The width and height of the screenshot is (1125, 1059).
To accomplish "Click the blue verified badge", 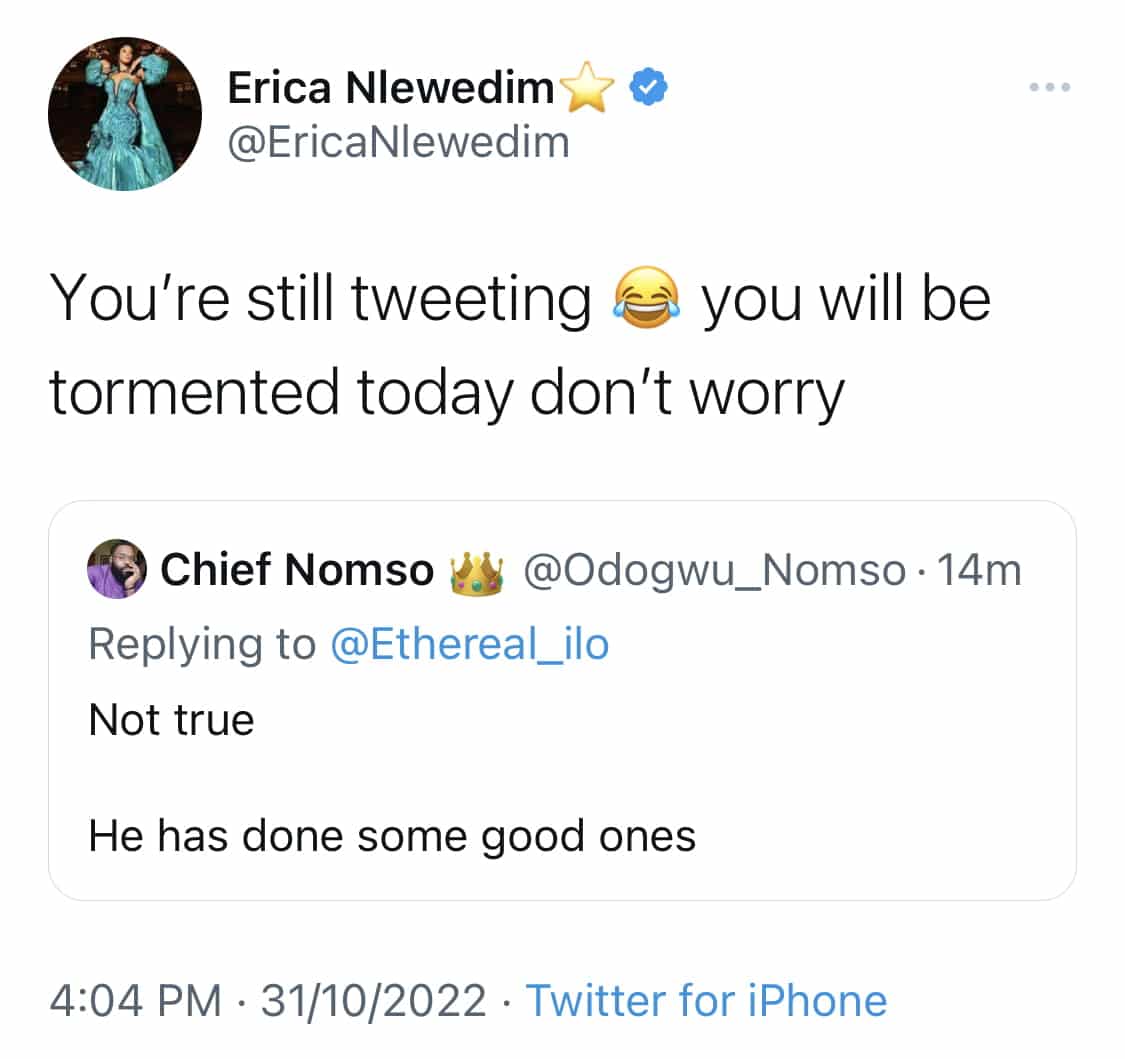I will tap(648, 90).
